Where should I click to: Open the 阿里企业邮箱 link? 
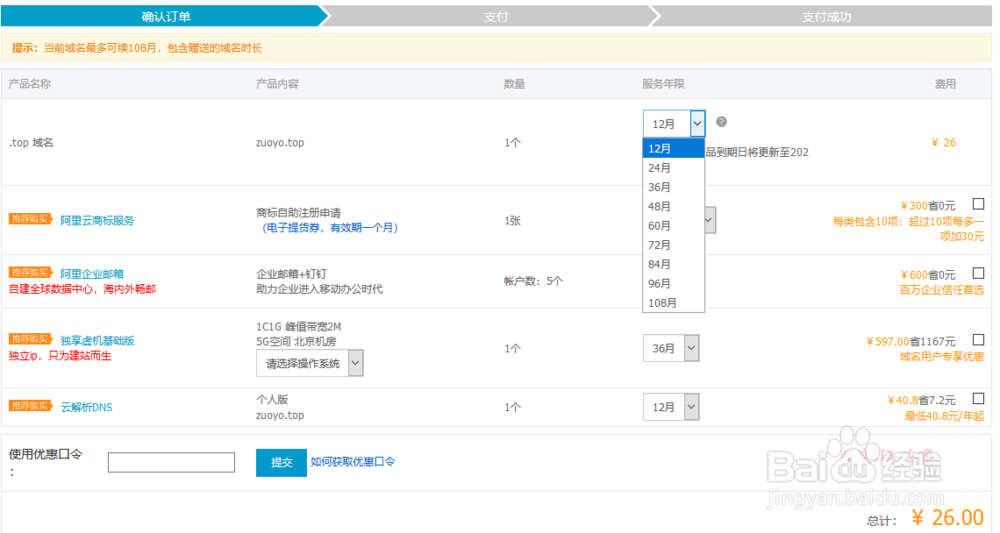[92, 274]
